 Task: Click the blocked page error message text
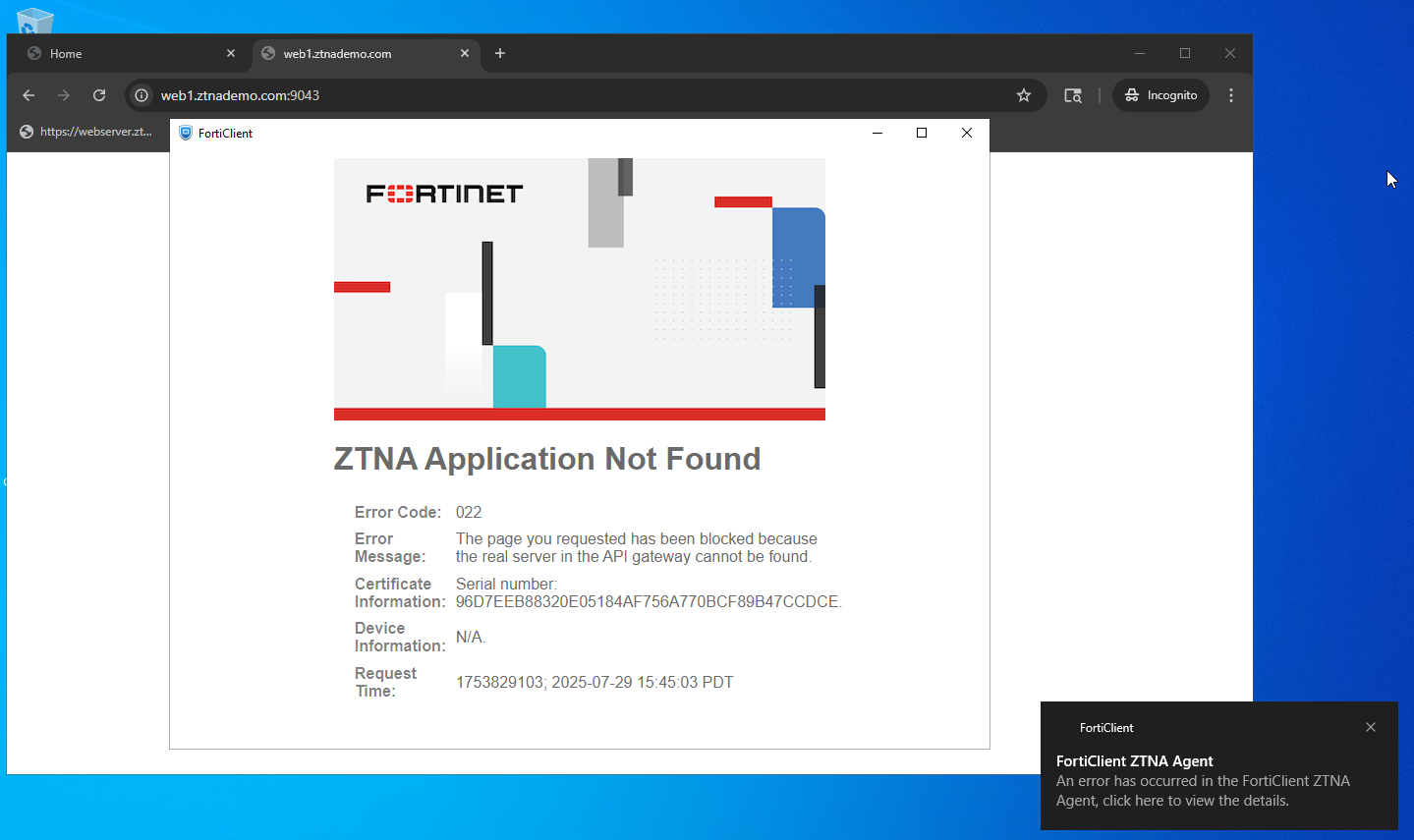tap(637, 548)
